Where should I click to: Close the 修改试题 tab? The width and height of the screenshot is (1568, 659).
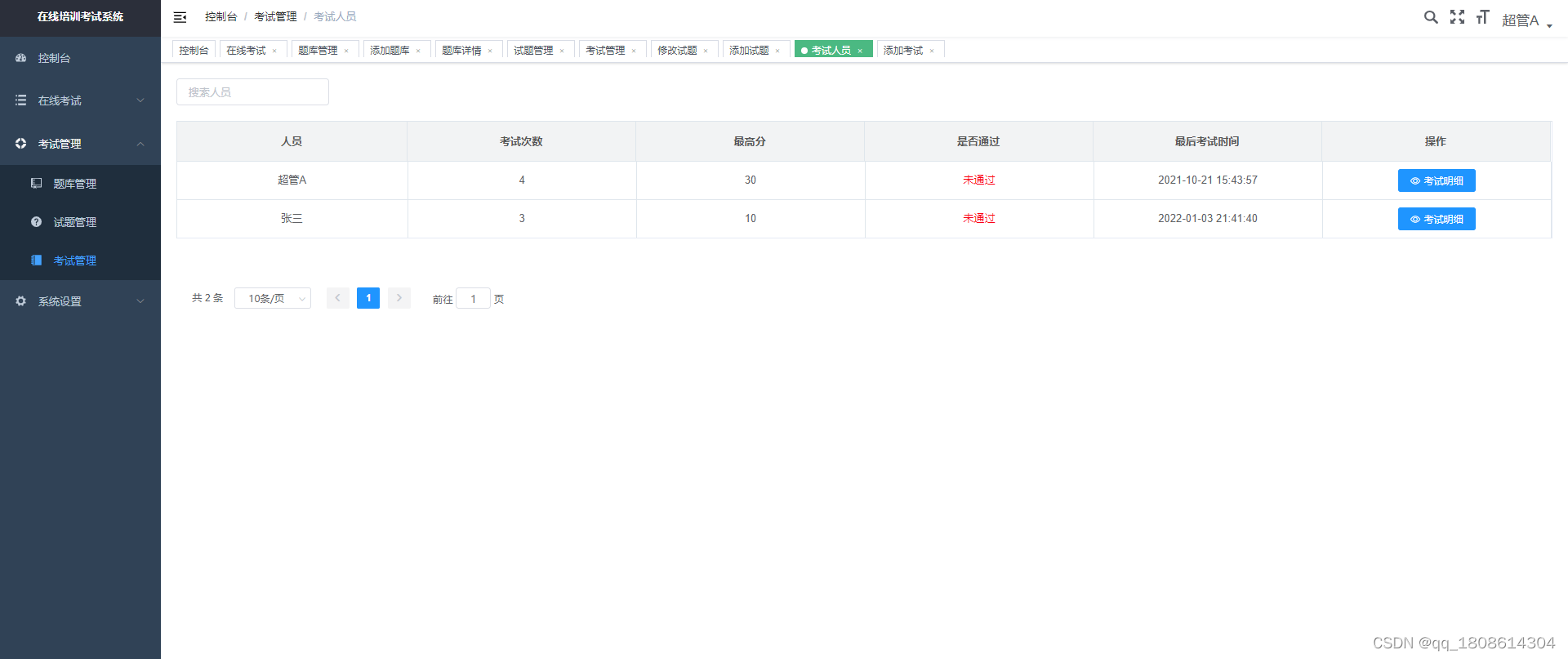(x=706, y=51)
